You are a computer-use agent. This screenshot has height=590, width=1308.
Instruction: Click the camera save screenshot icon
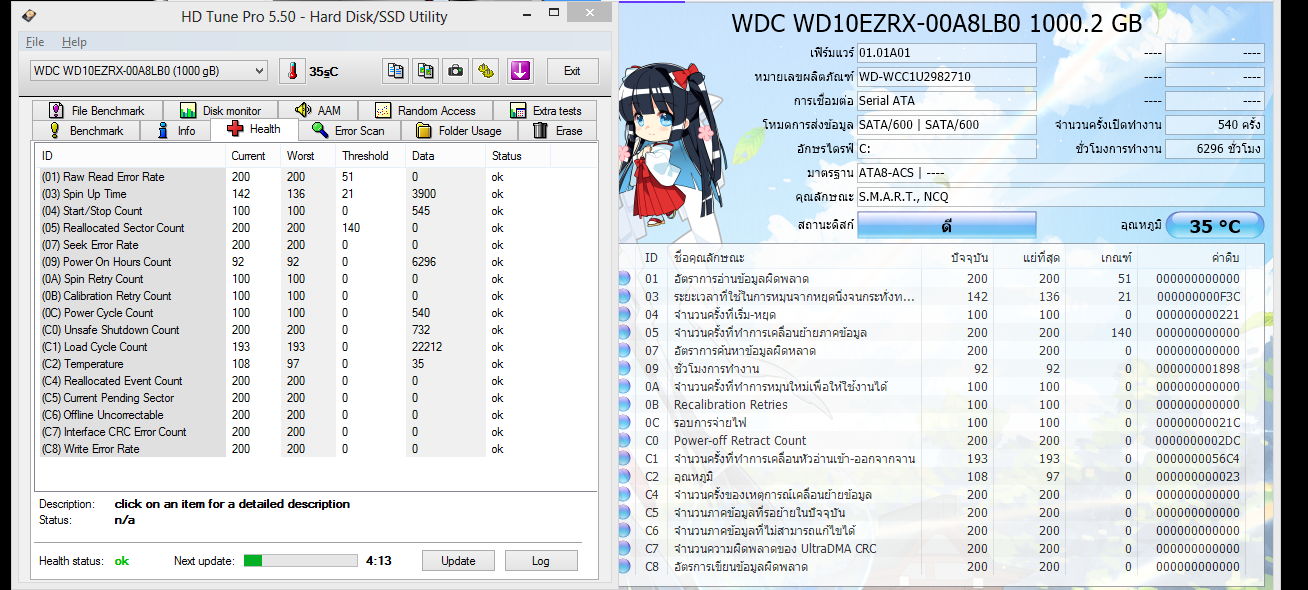point(456,71)
